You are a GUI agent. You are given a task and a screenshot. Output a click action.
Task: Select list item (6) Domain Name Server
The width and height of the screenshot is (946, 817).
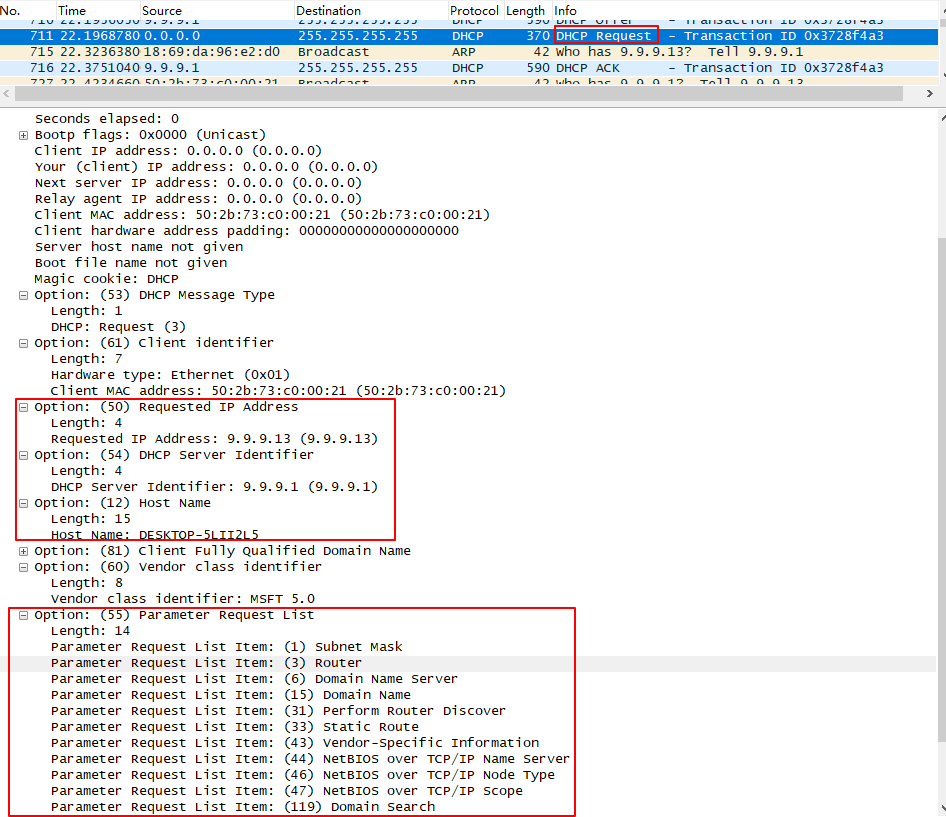[x=255, y=679]
